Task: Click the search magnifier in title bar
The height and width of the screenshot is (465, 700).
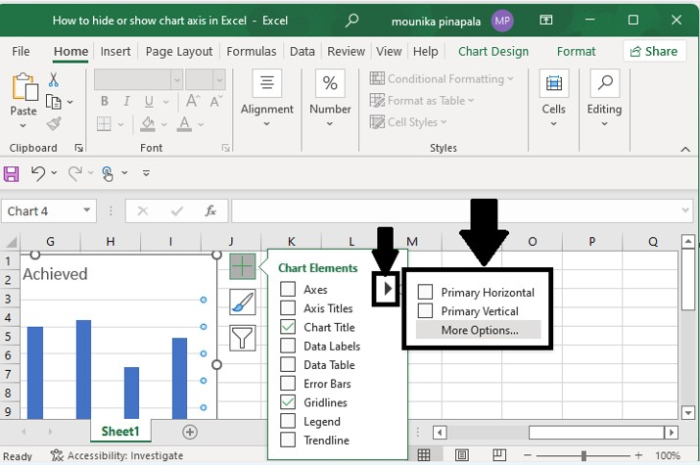Action: pyautogui.click(x=352, y=20)
